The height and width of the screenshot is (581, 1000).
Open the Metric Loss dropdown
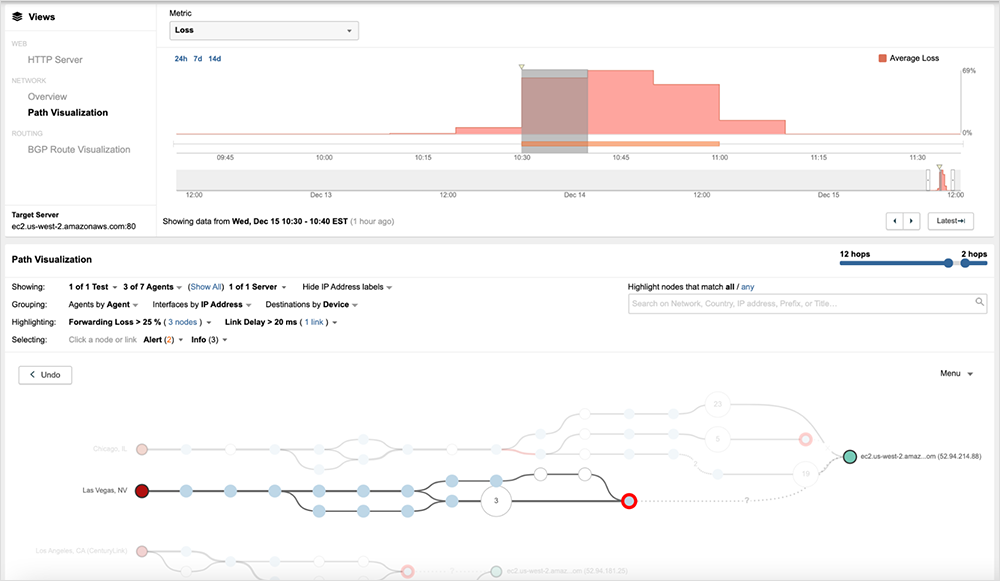click(x=264, y=31)
